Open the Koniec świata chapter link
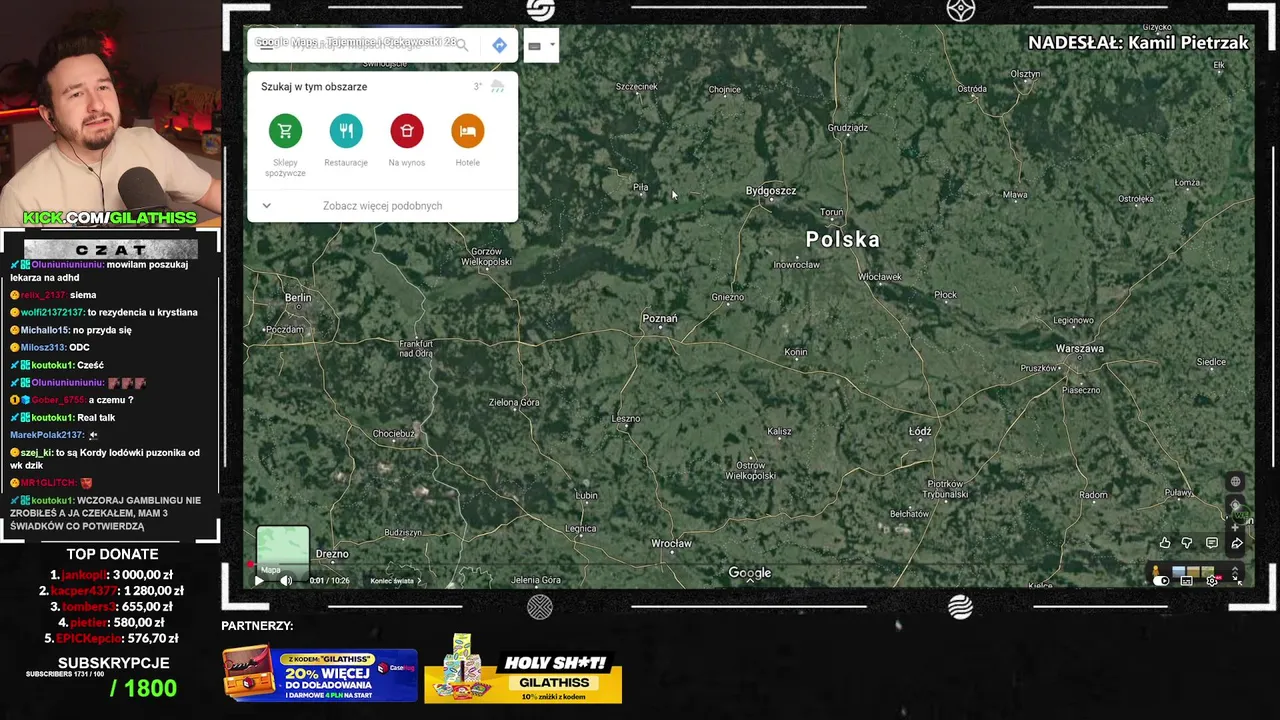Viewport: 1280px width, 720px height. (x=395, y=581)
